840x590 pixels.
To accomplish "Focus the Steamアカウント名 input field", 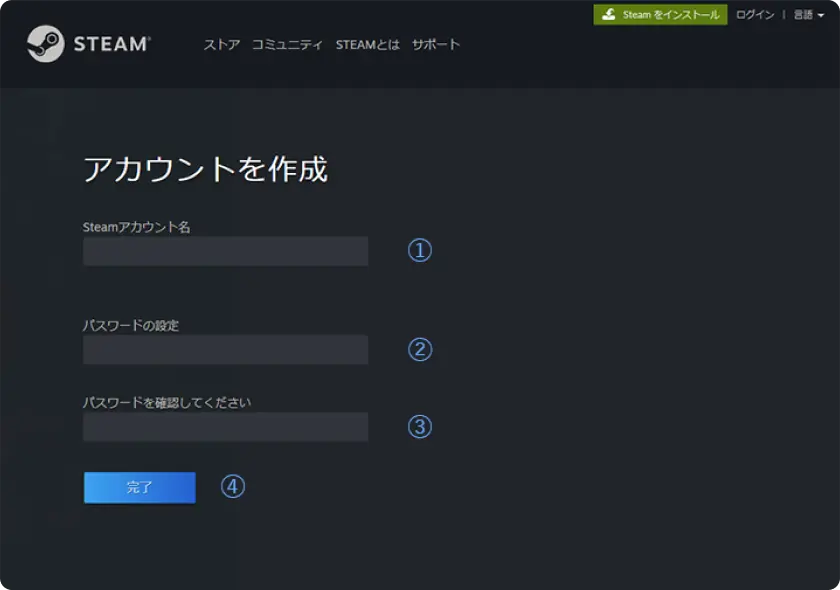I will click(226, 251).
